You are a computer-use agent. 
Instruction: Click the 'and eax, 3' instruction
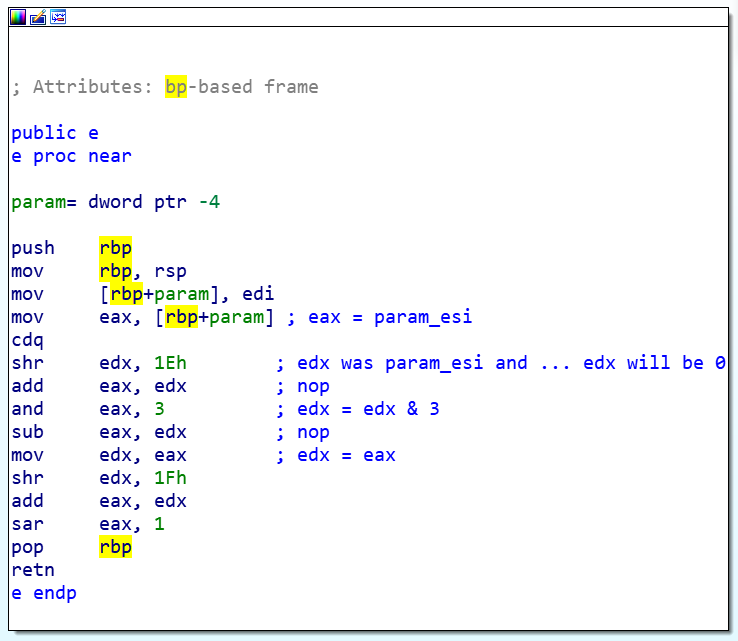[x=88, y=409]
